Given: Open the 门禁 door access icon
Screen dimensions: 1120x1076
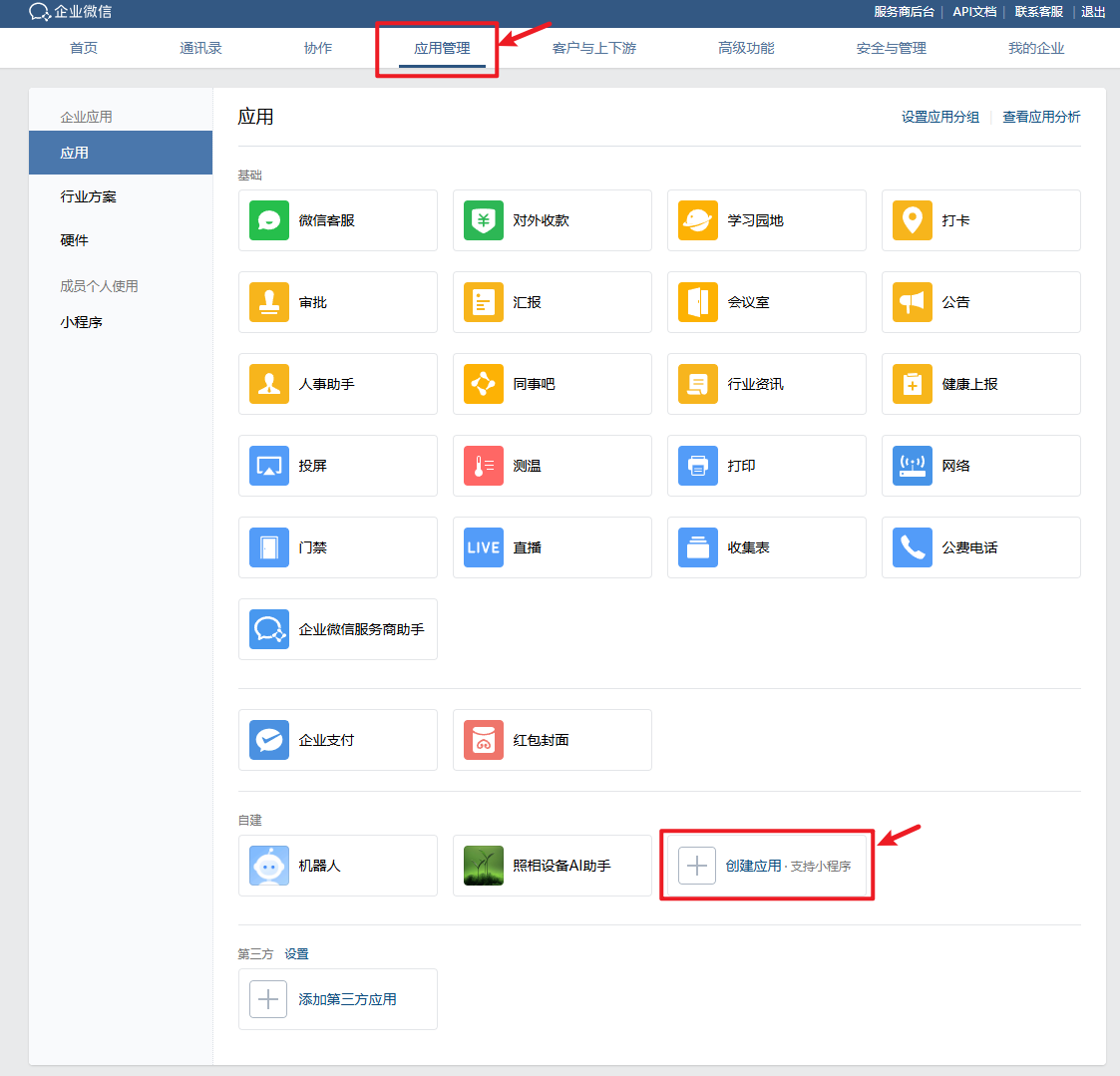Looking at the screenshot, I should pyautogui.click(x=268, y=546).
